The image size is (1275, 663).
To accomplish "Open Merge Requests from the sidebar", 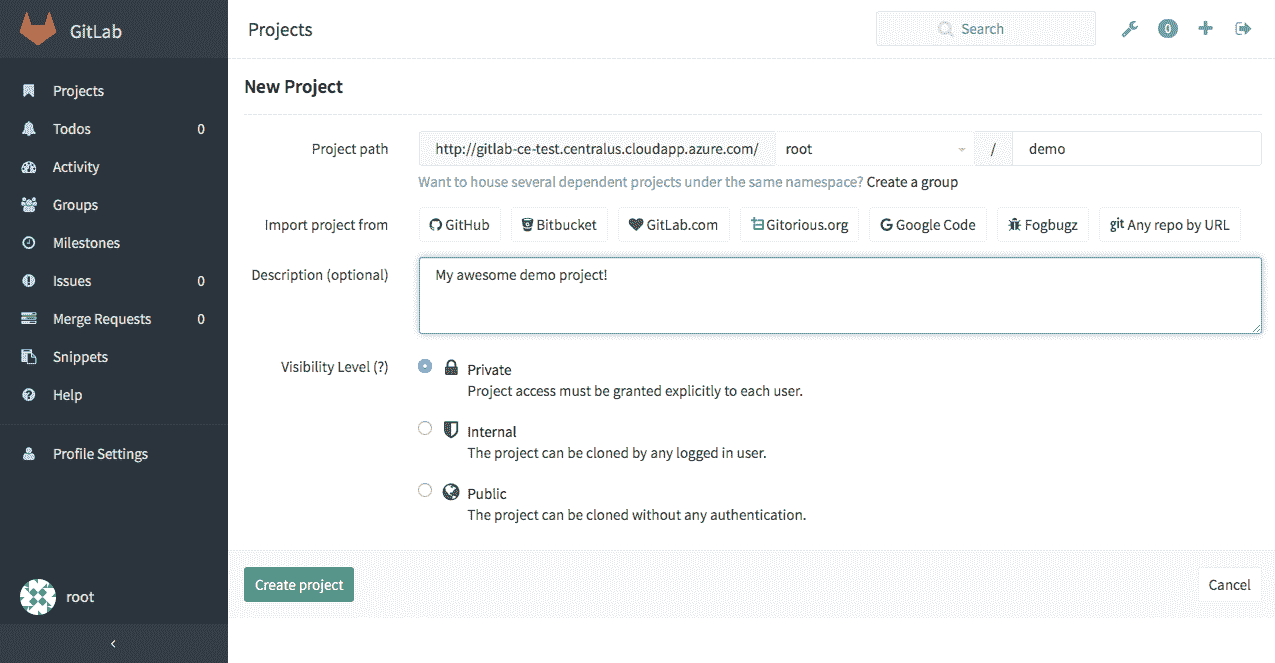I will coord(100,318).
